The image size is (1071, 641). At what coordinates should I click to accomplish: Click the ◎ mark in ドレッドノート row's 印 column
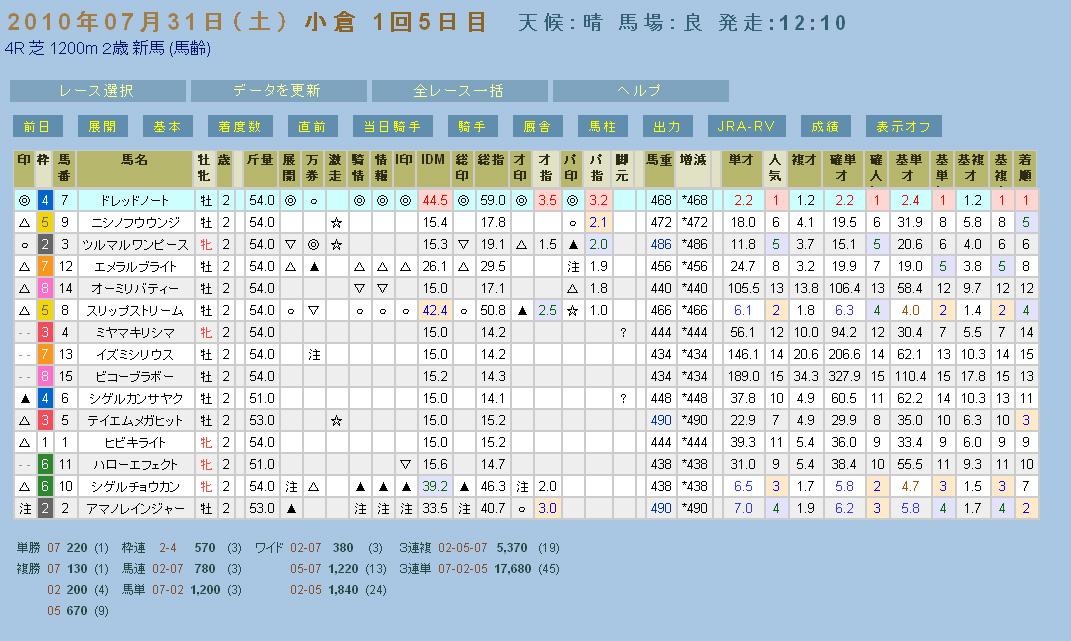pos(25,200)
